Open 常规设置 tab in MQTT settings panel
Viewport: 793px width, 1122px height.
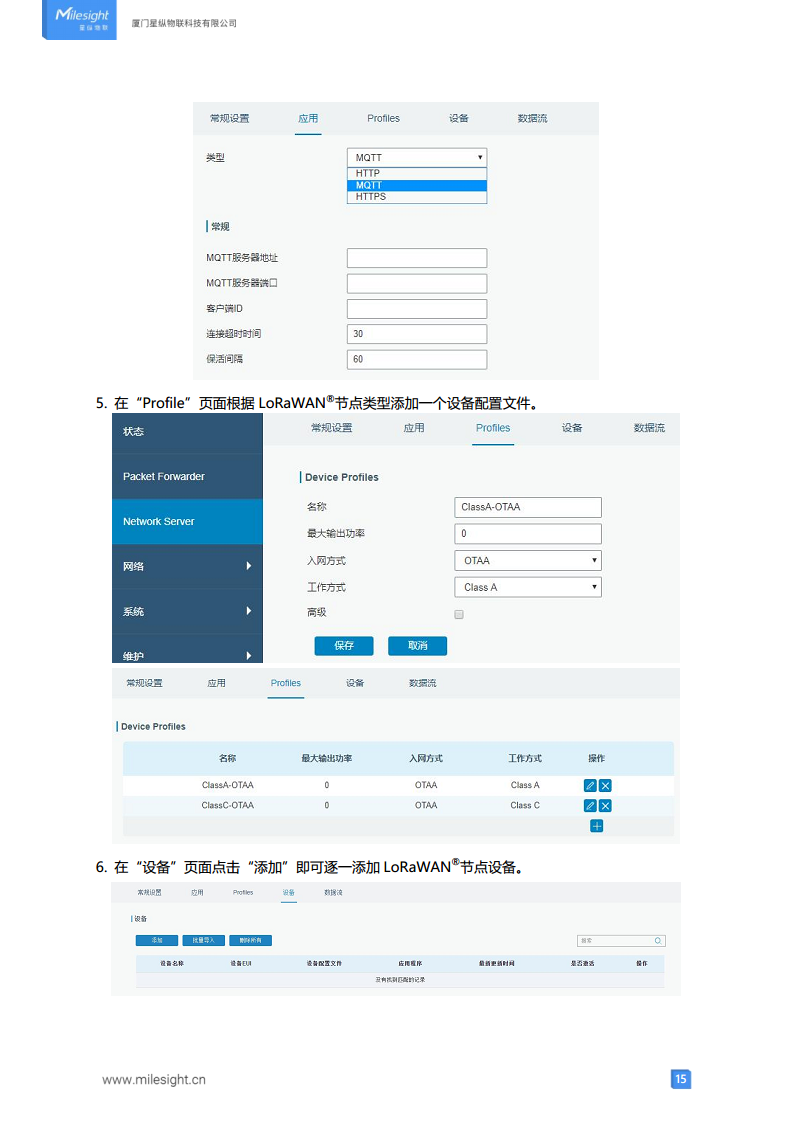pos(230,119)
